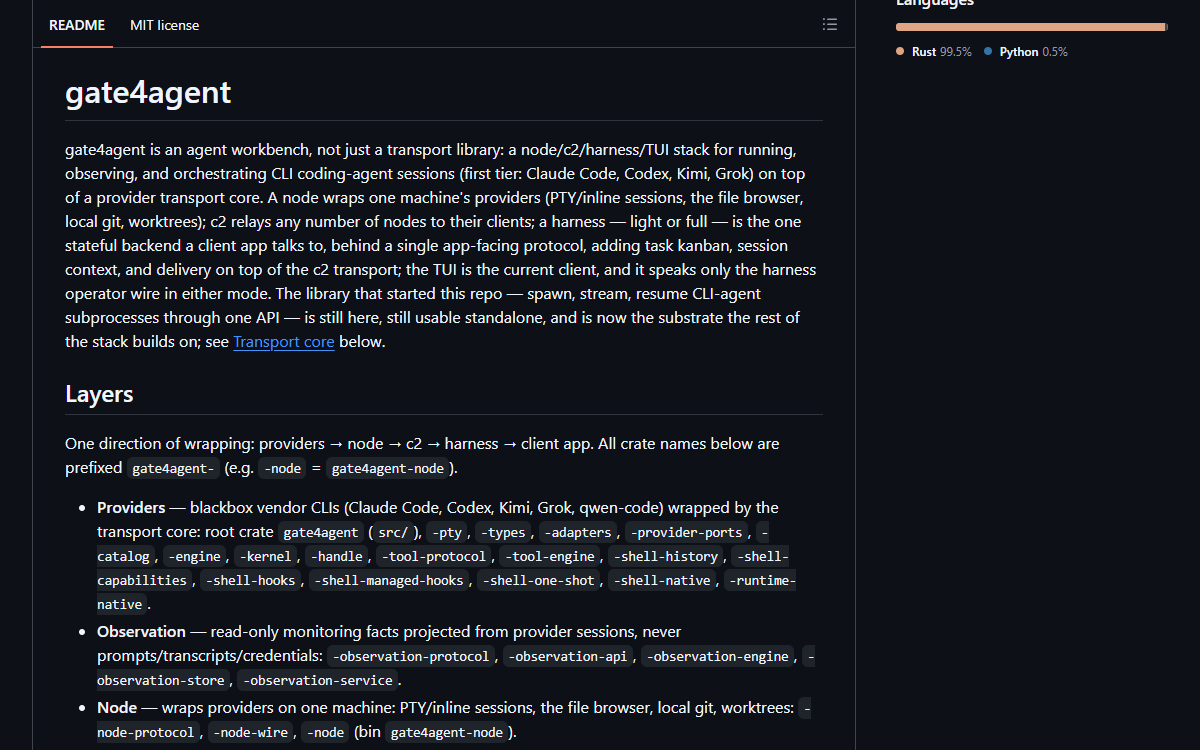Screen dimensions: 1200x750
Task: Click the Layers section heading
Action: pos(99,394)
